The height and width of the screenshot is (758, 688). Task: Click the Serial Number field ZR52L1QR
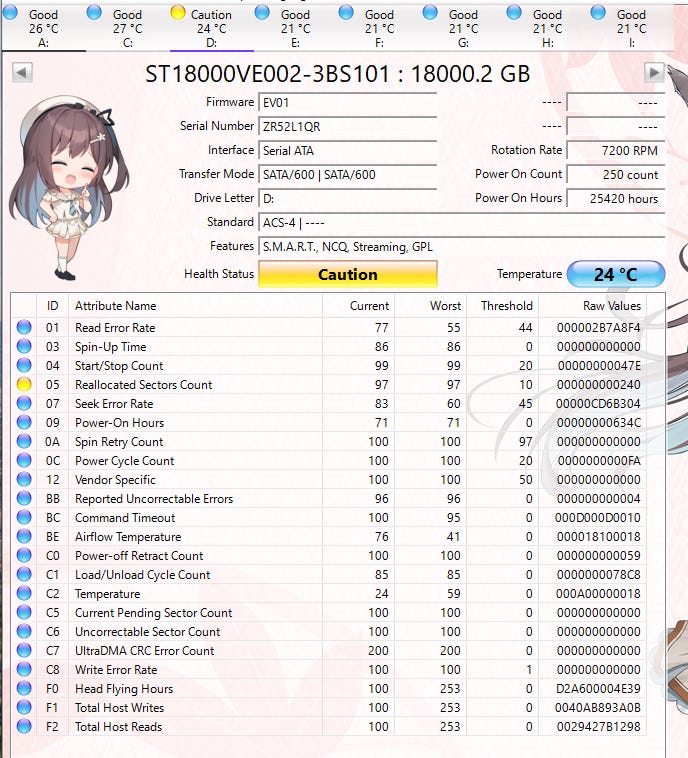tap(348, 127)
